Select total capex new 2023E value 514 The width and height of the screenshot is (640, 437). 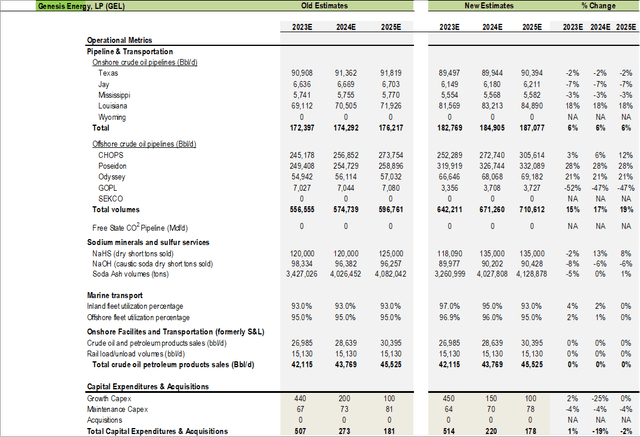pyautogui.click(x=449, y=431)
